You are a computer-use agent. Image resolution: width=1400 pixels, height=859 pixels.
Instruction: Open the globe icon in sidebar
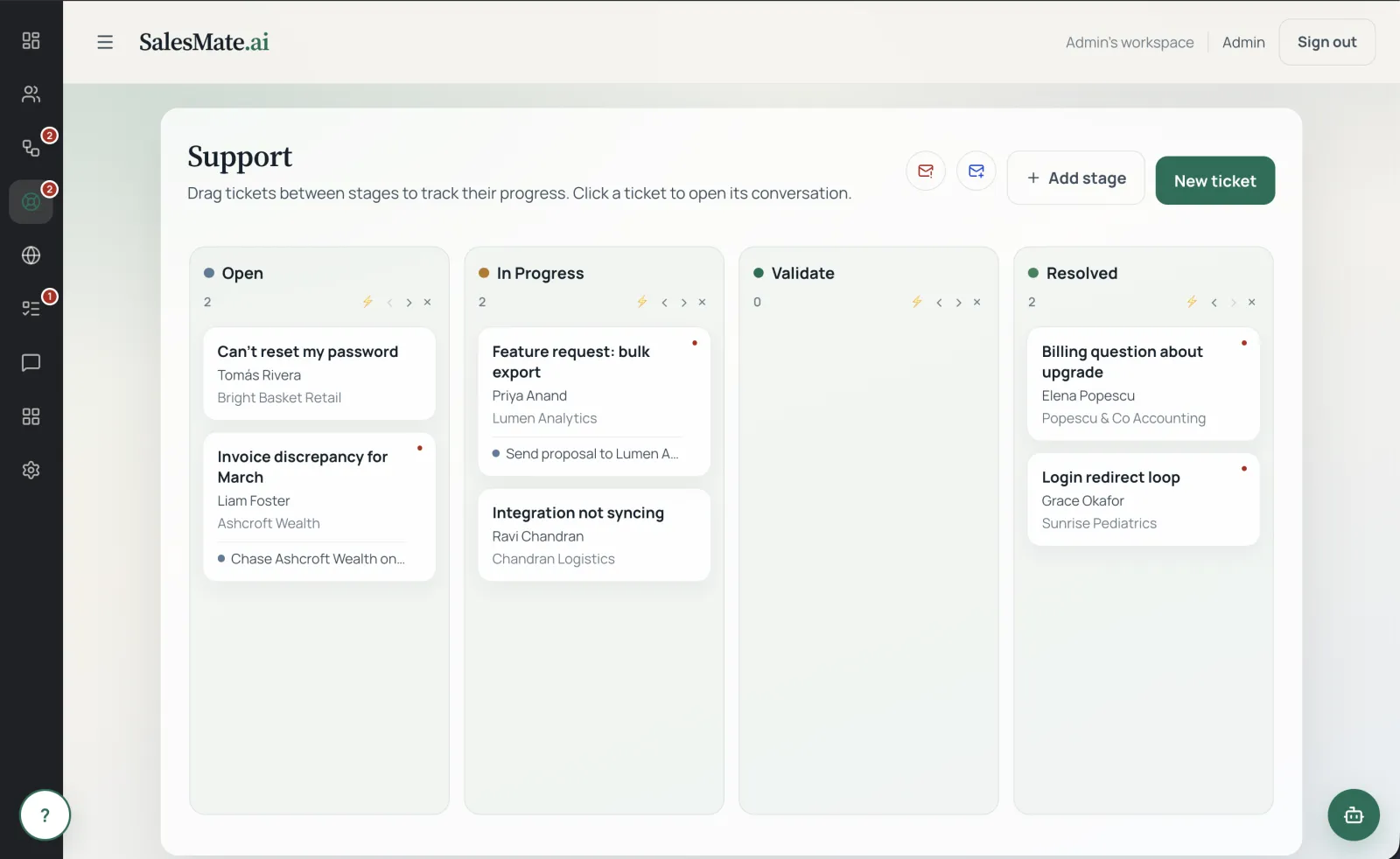click(31, 255)
